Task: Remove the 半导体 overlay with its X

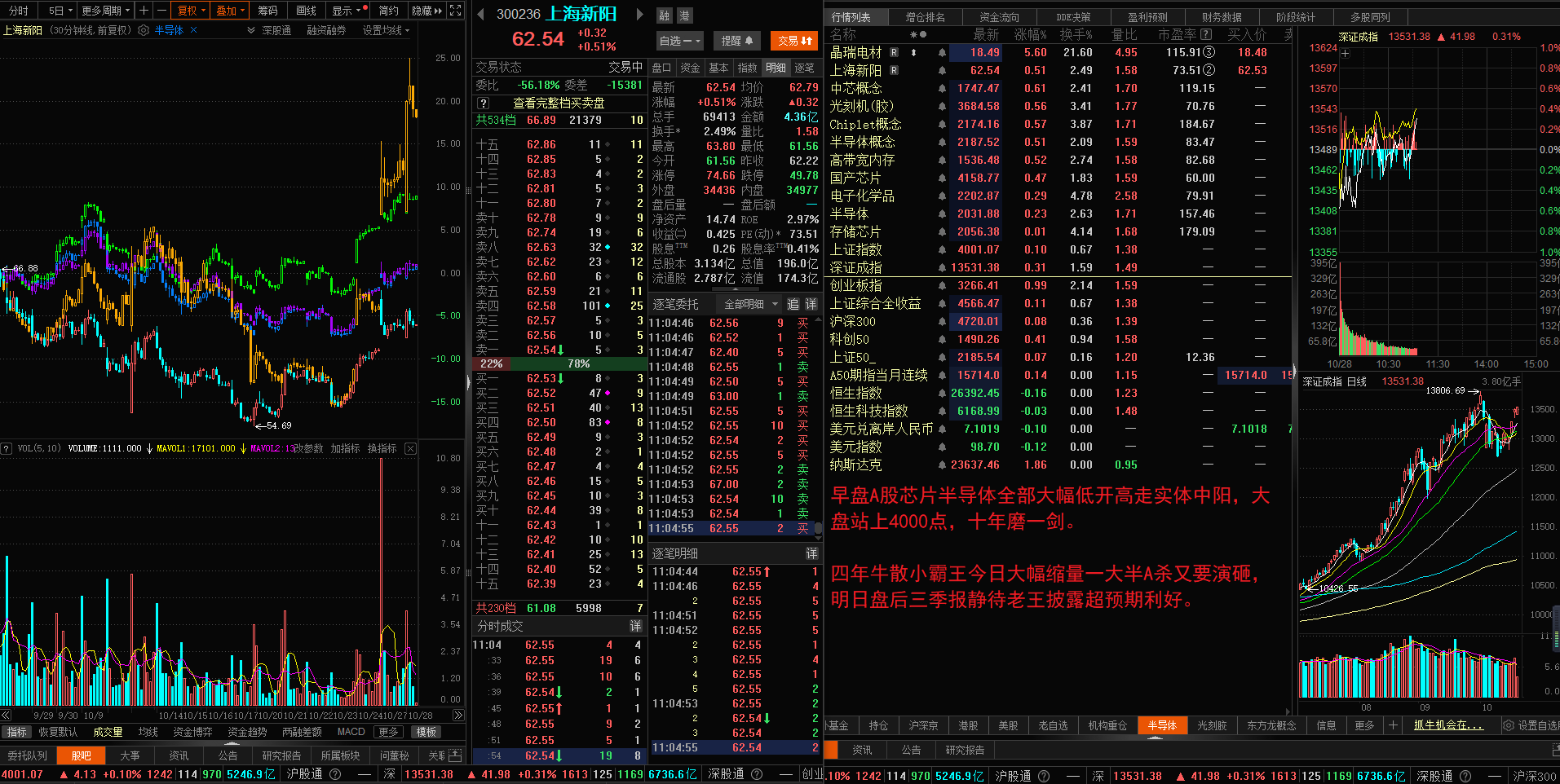Action: coord(193,30)
